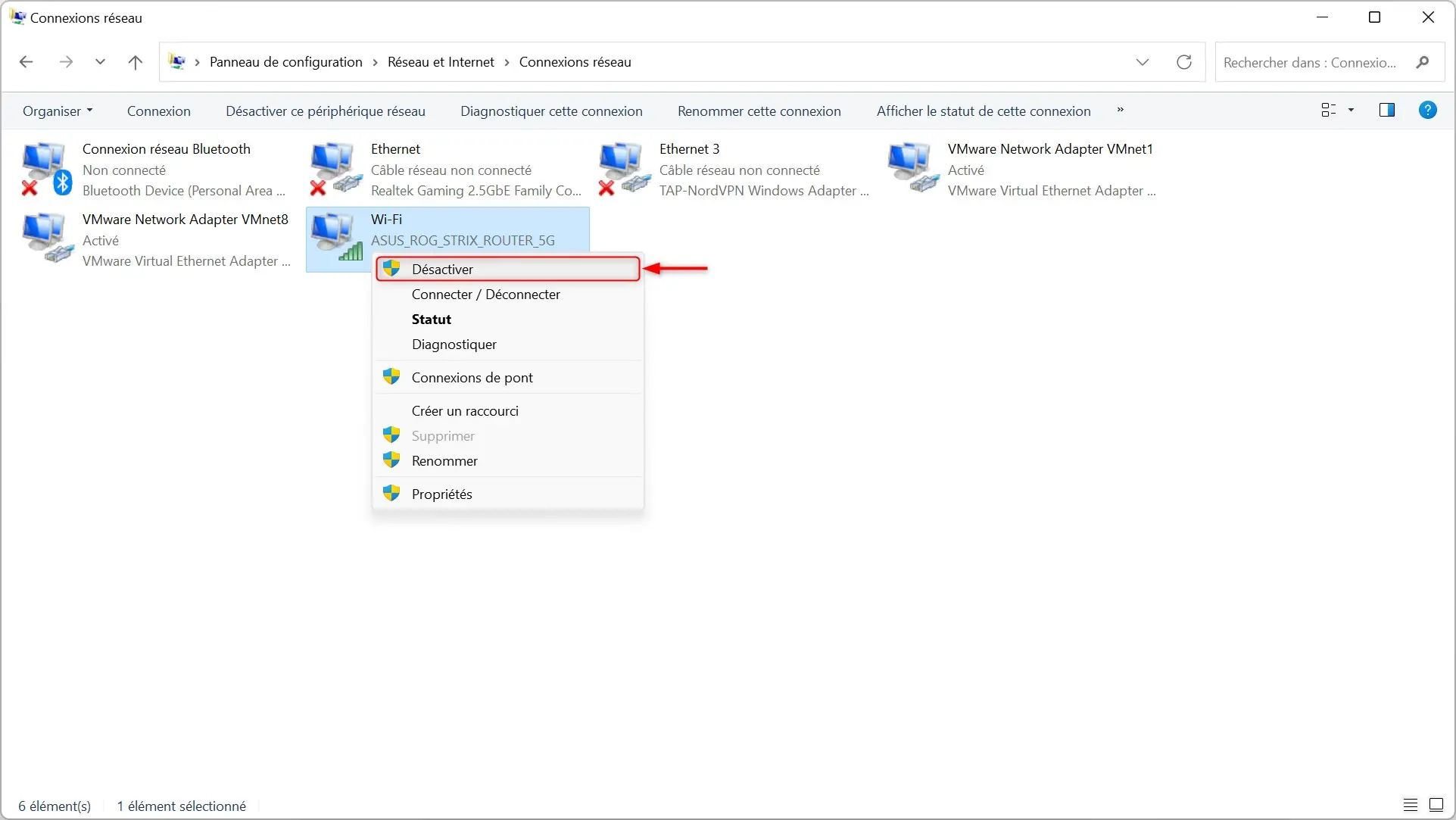
Task: Click Afficher le statut de cette connexion
Action: 984,111
